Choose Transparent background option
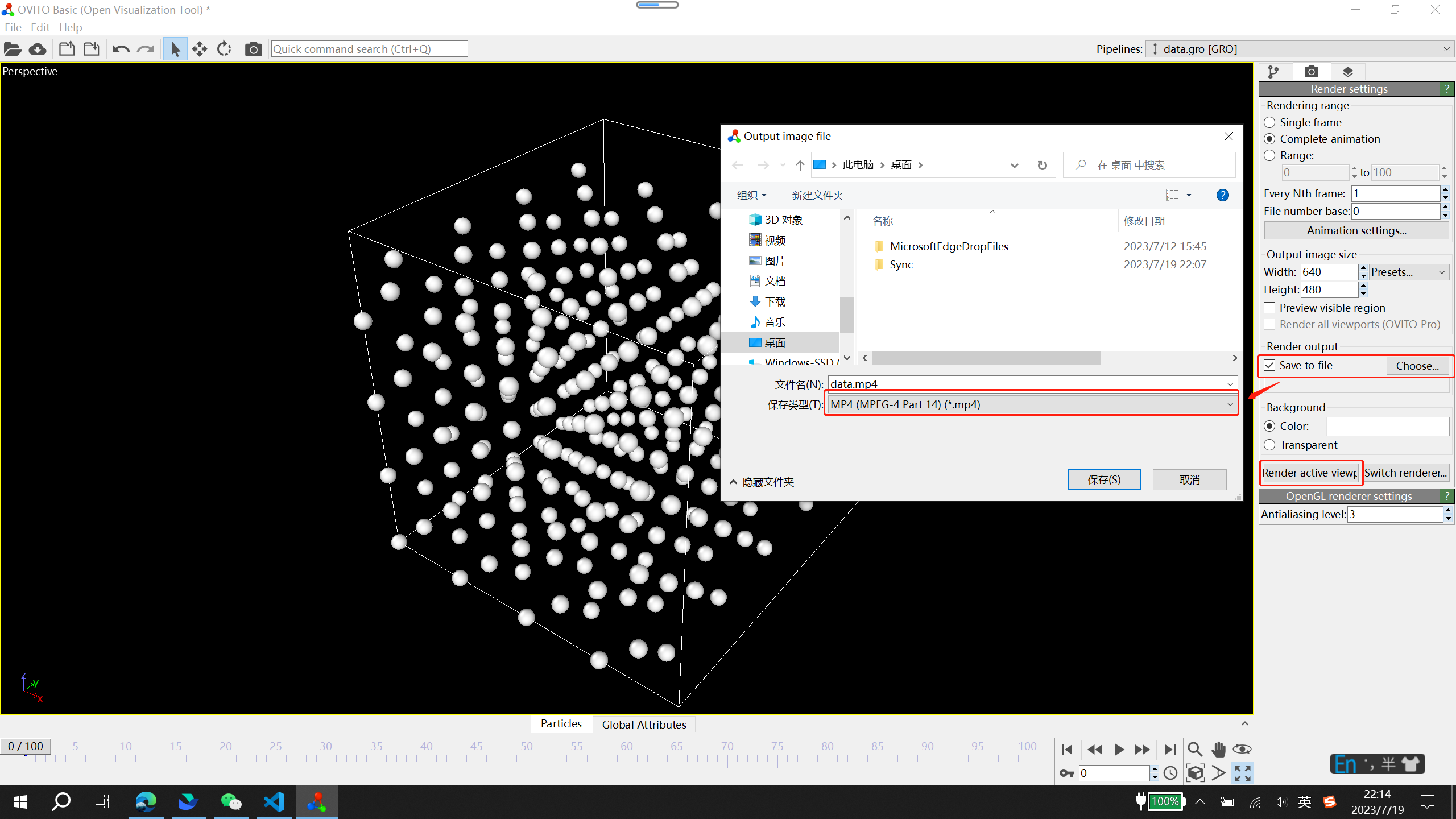Viewport: 1456px width, 819px height. coord(1270,445)
